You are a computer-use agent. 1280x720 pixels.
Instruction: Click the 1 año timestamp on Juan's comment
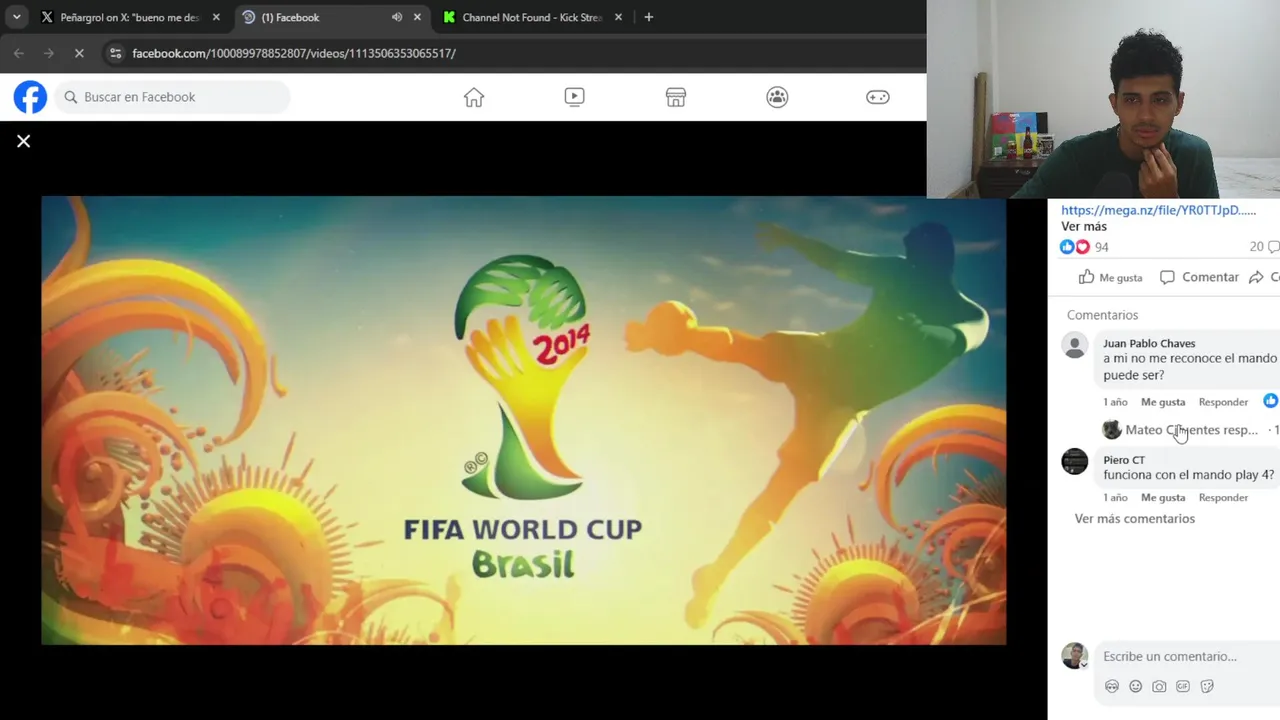coord(1115,402)
